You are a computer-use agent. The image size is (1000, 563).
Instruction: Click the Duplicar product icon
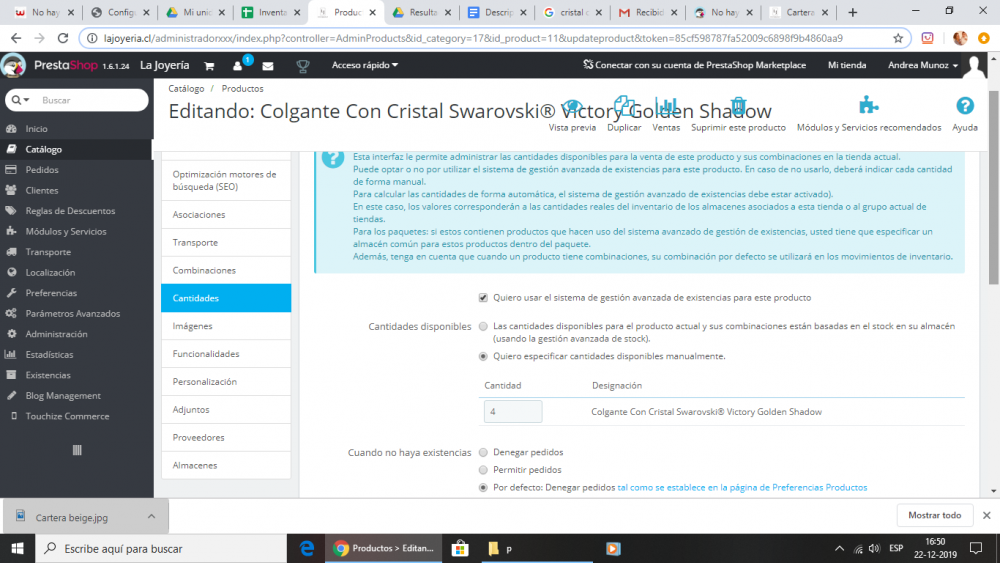[624, 106]
